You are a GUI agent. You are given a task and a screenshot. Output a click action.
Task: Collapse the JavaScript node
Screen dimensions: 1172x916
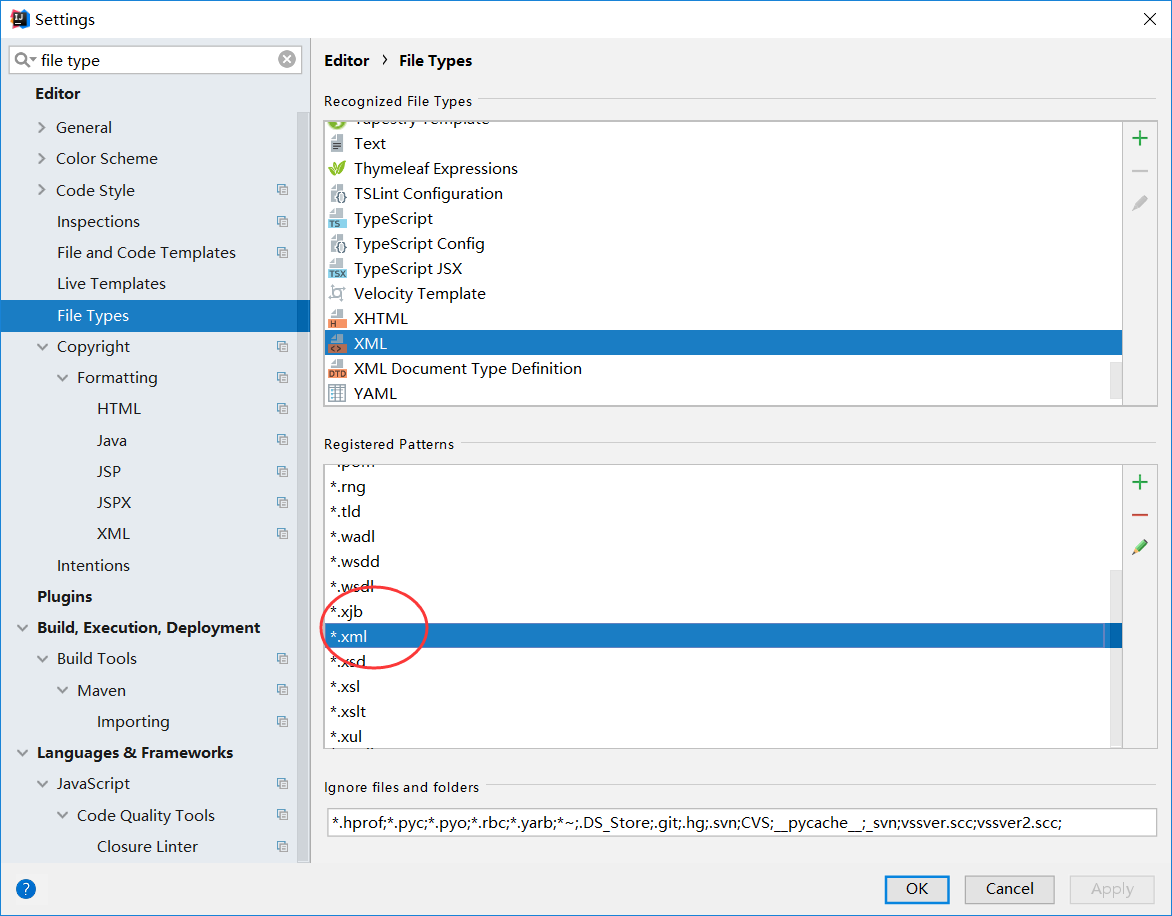tap(43, 784)
